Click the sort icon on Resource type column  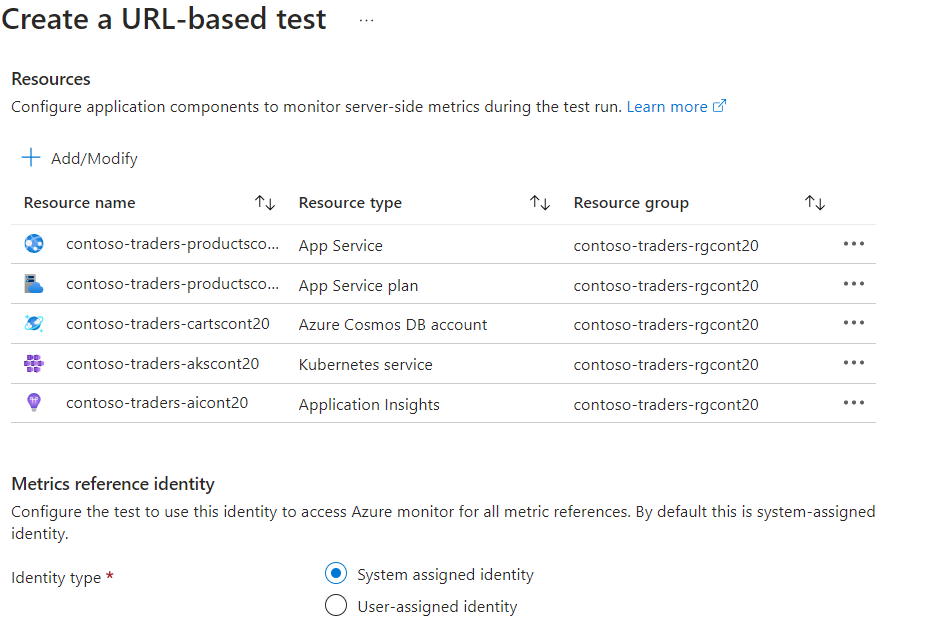[540, 202]
